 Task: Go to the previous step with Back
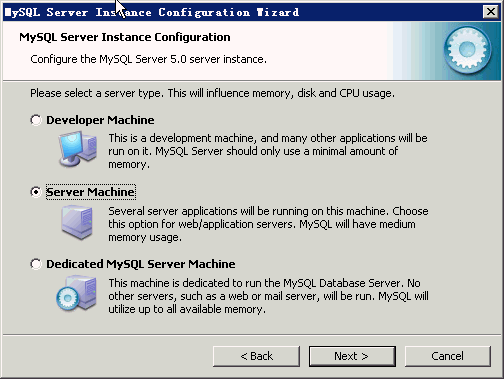[x=256, y=356]
